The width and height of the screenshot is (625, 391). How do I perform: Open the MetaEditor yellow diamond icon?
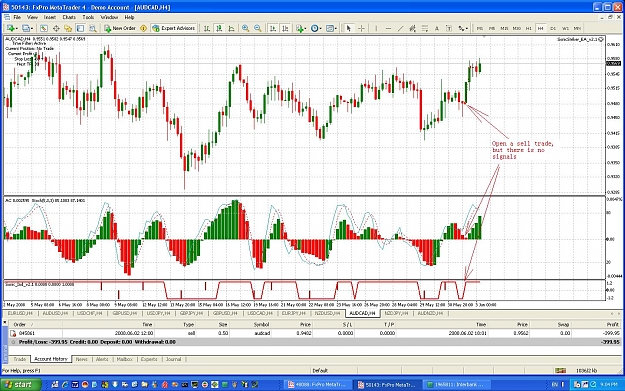pyautogui.click(x=143, y=28)
